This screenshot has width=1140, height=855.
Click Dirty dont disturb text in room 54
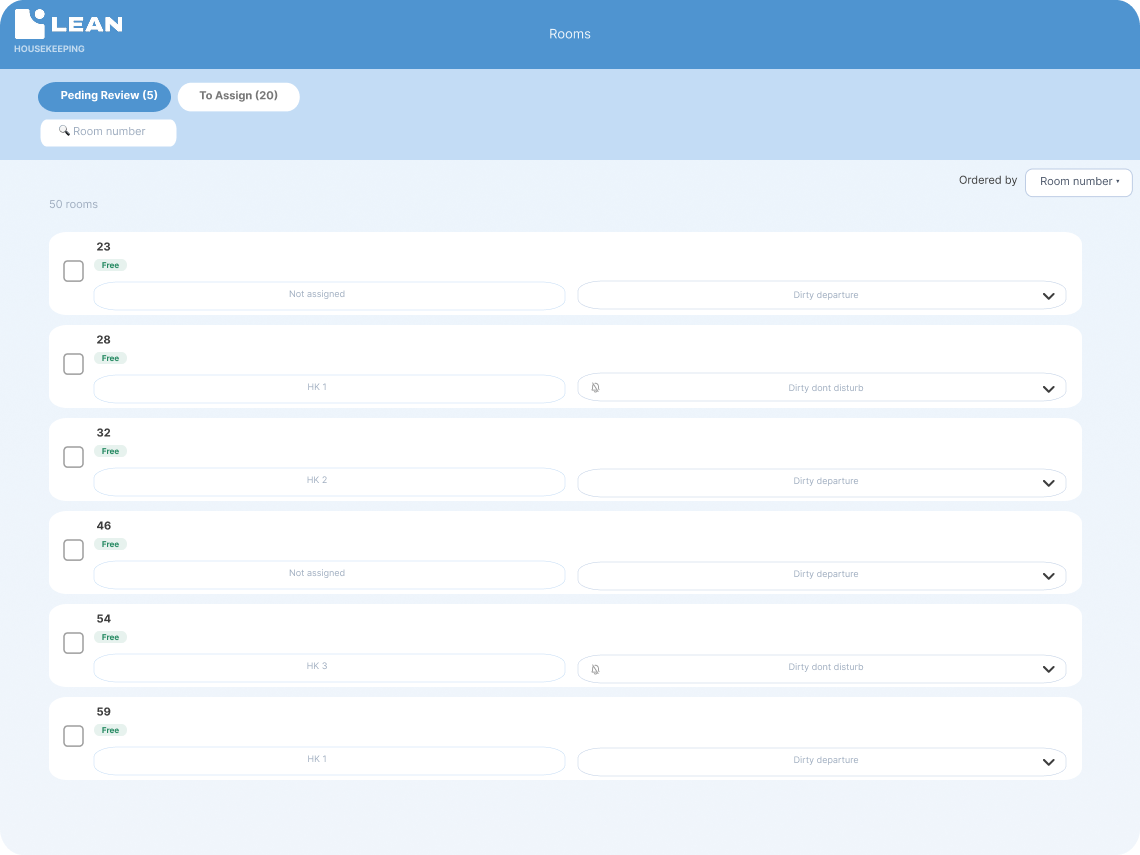(x=825, y=667)
